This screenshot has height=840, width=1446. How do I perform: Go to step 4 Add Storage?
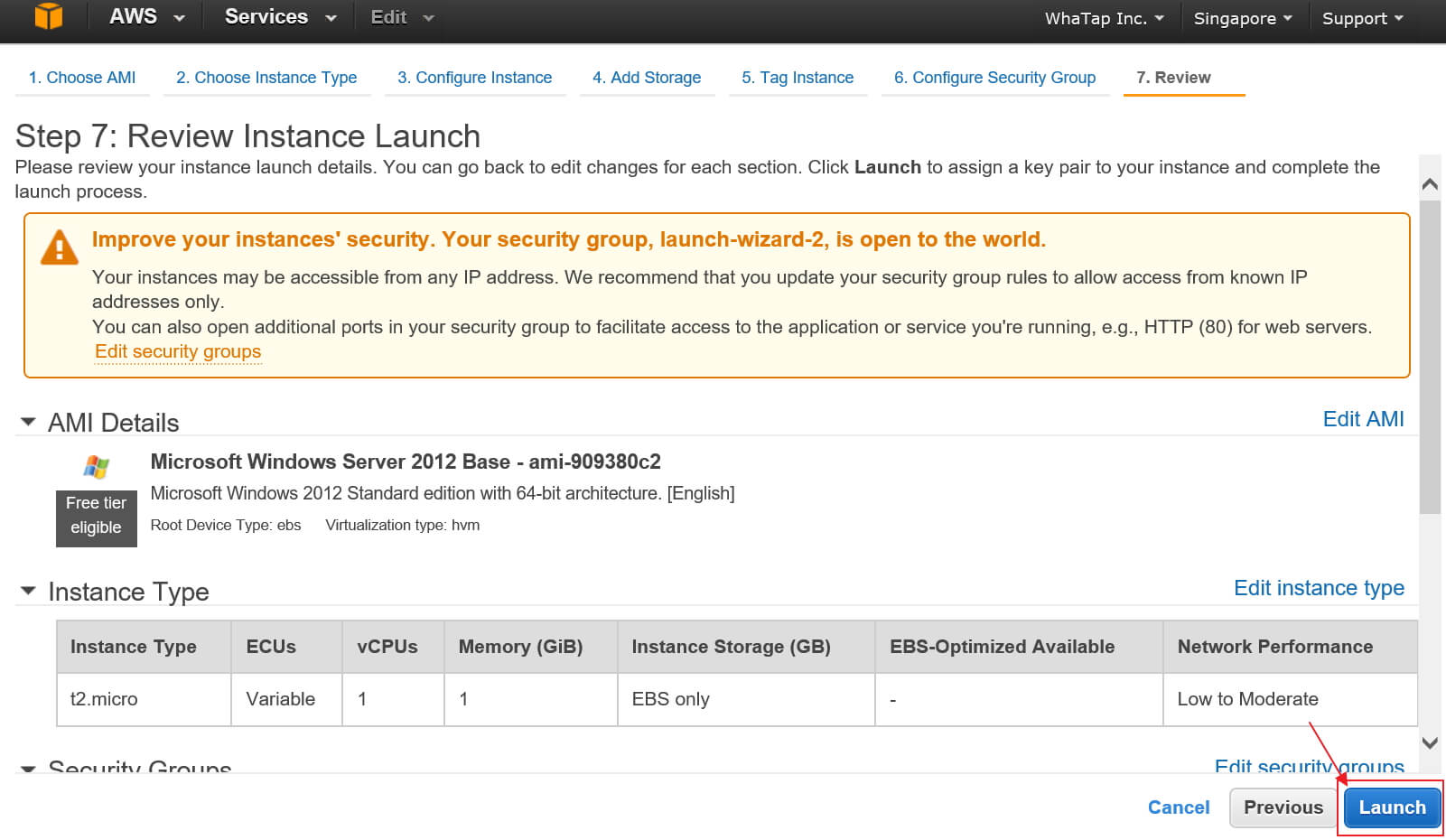pyautogui.click(x=647, y=78)
